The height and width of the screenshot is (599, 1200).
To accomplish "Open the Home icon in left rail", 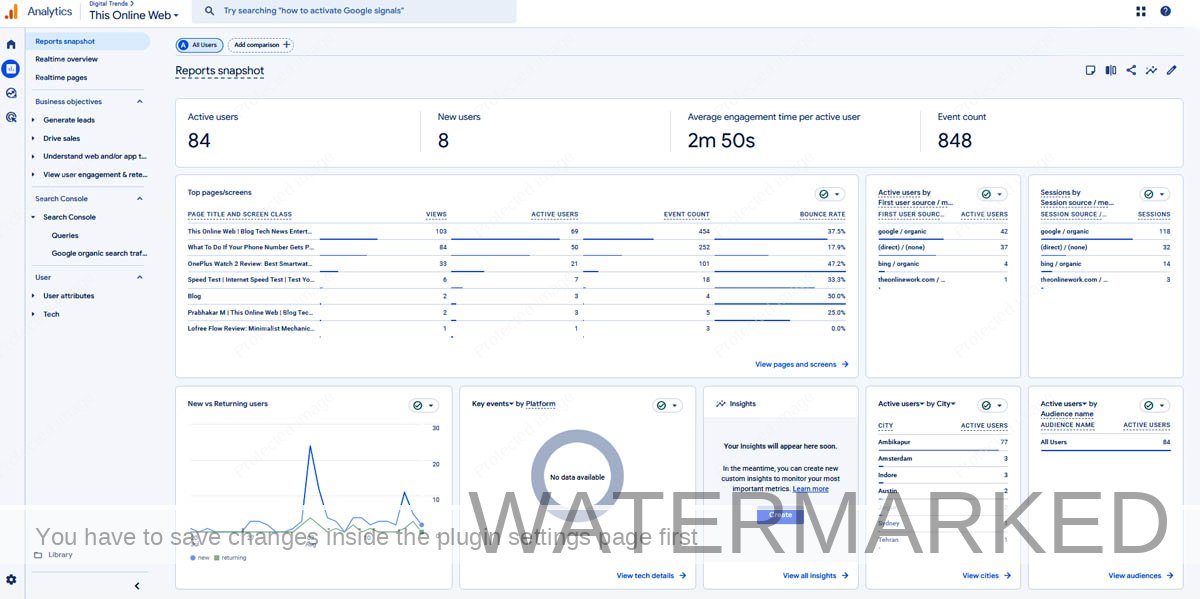I will 11,44.
